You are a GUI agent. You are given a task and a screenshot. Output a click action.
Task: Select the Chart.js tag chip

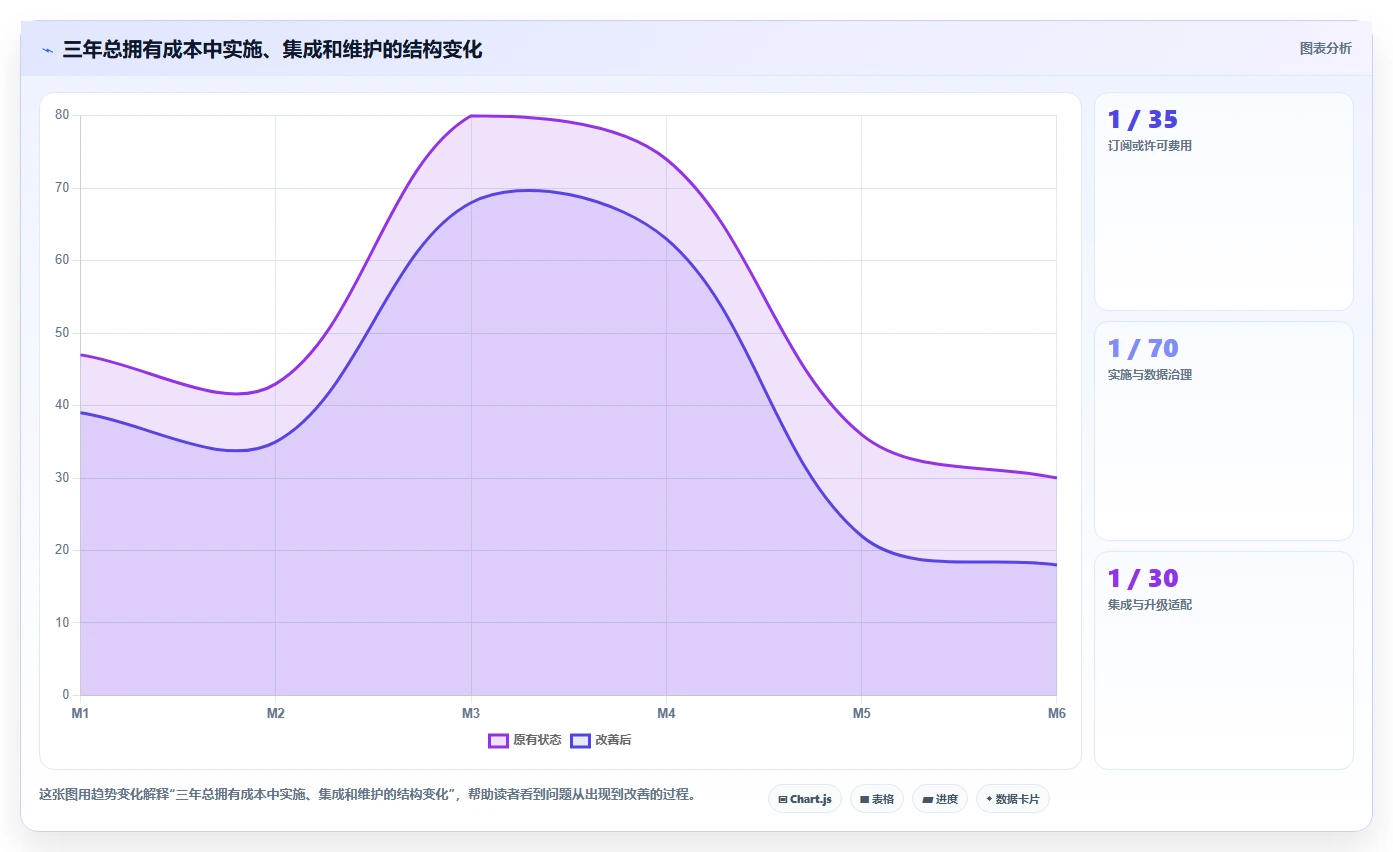(805, 799)
